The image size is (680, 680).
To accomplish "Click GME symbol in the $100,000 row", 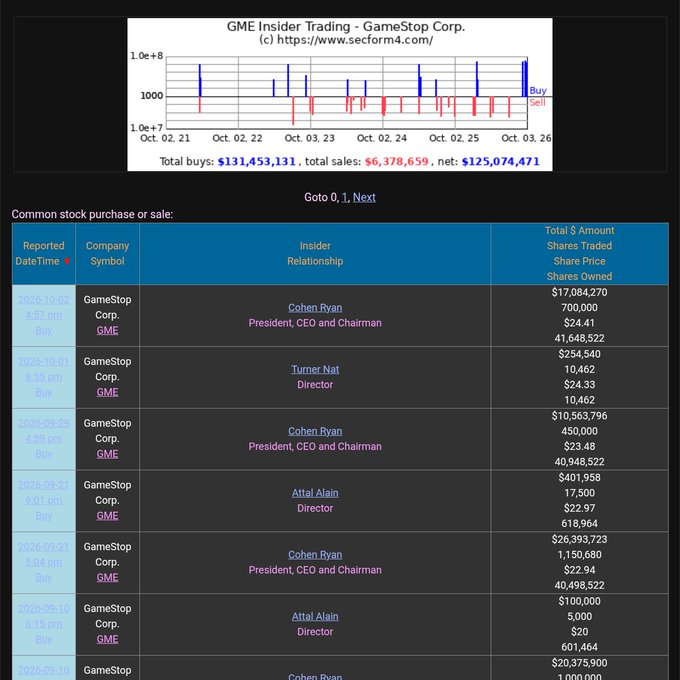I will point(107,639).
